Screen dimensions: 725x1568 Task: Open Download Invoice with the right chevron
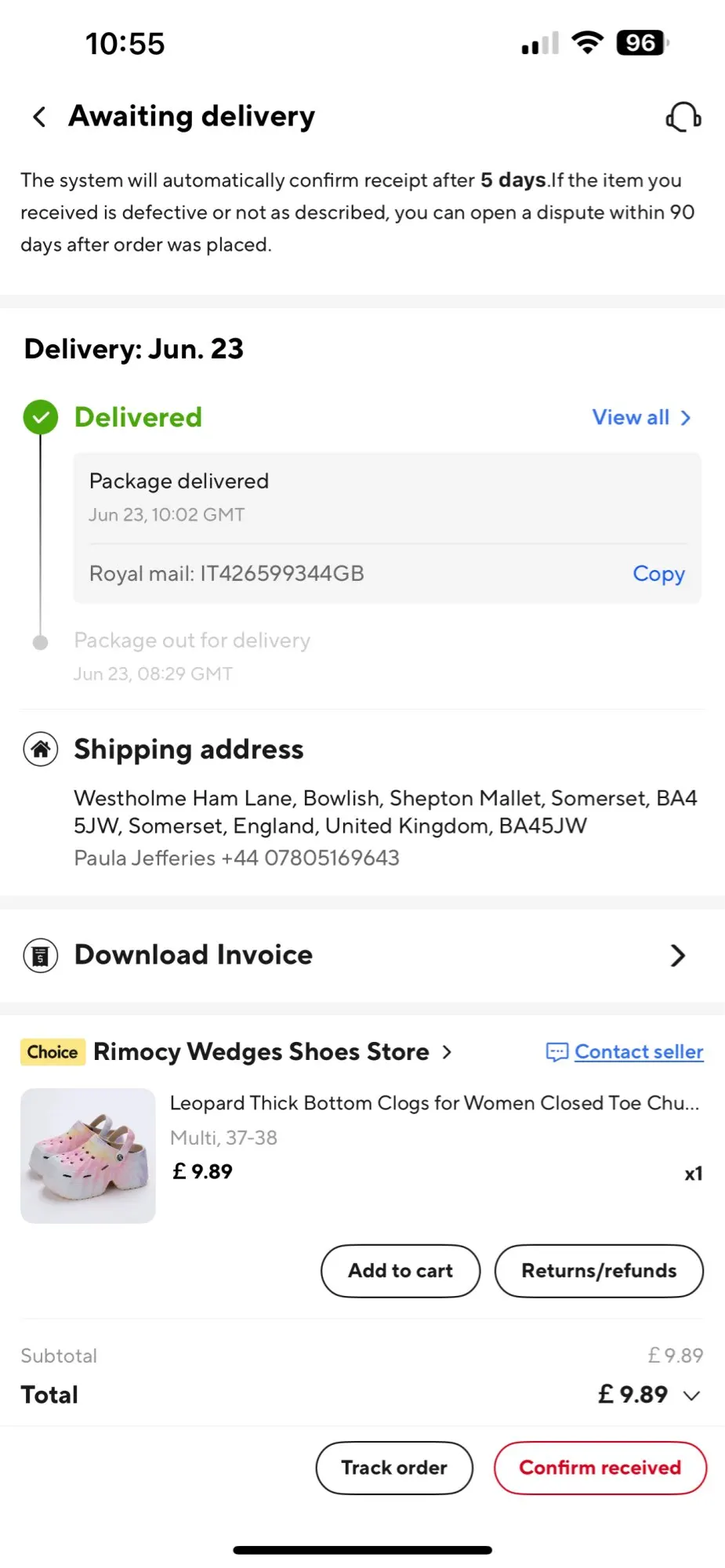[678, 956]
